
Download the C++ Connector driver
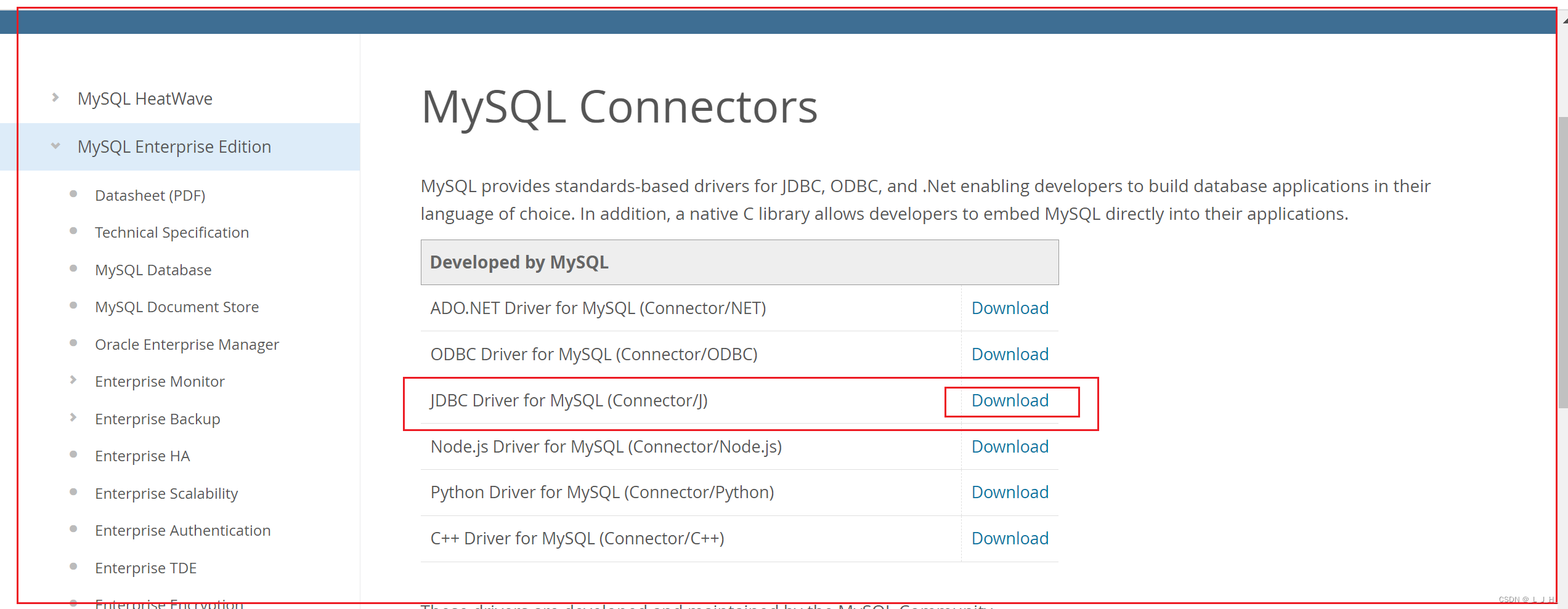point(1010,538)
